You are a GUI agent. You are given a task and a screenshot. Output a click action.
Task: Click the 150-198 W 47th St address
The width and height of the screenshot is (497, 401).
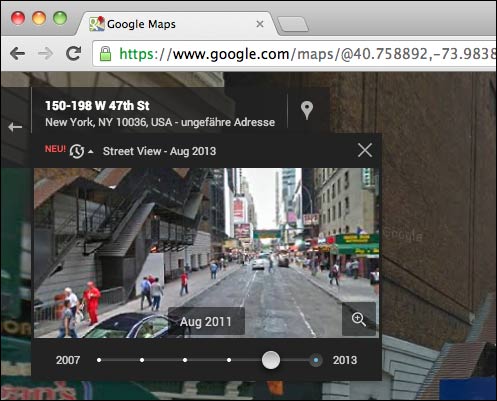pyautogui.click(x=97, y=106)
